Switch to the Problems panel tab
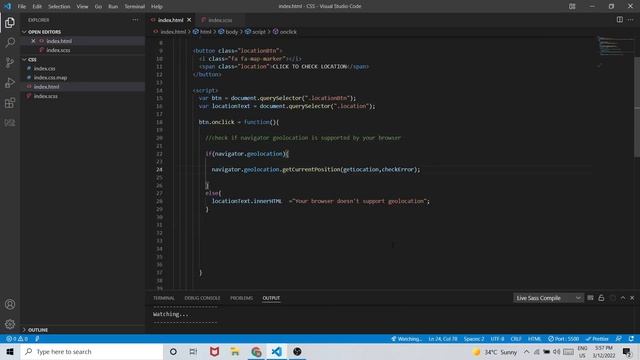Image resolution: width=640 pixels, height=360 pixels. pos(241,298)
